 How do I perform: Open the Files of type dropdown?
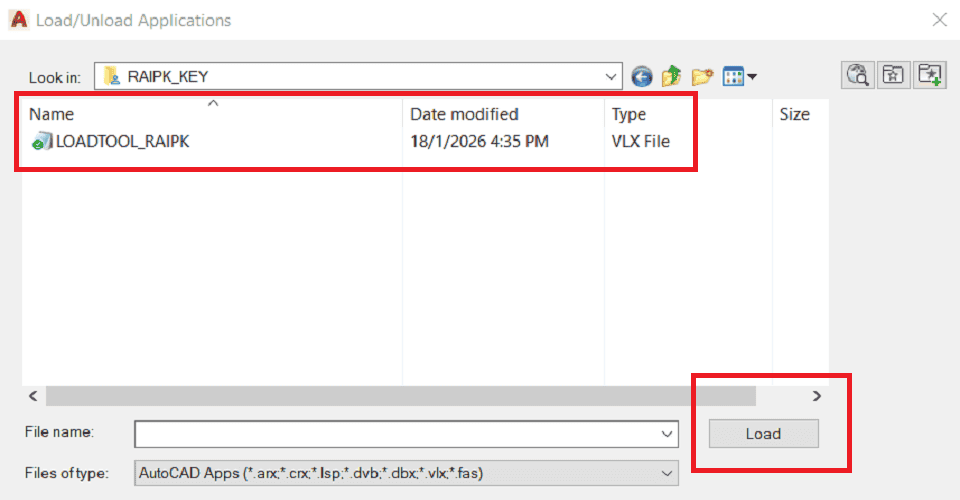tap(406, 473)
